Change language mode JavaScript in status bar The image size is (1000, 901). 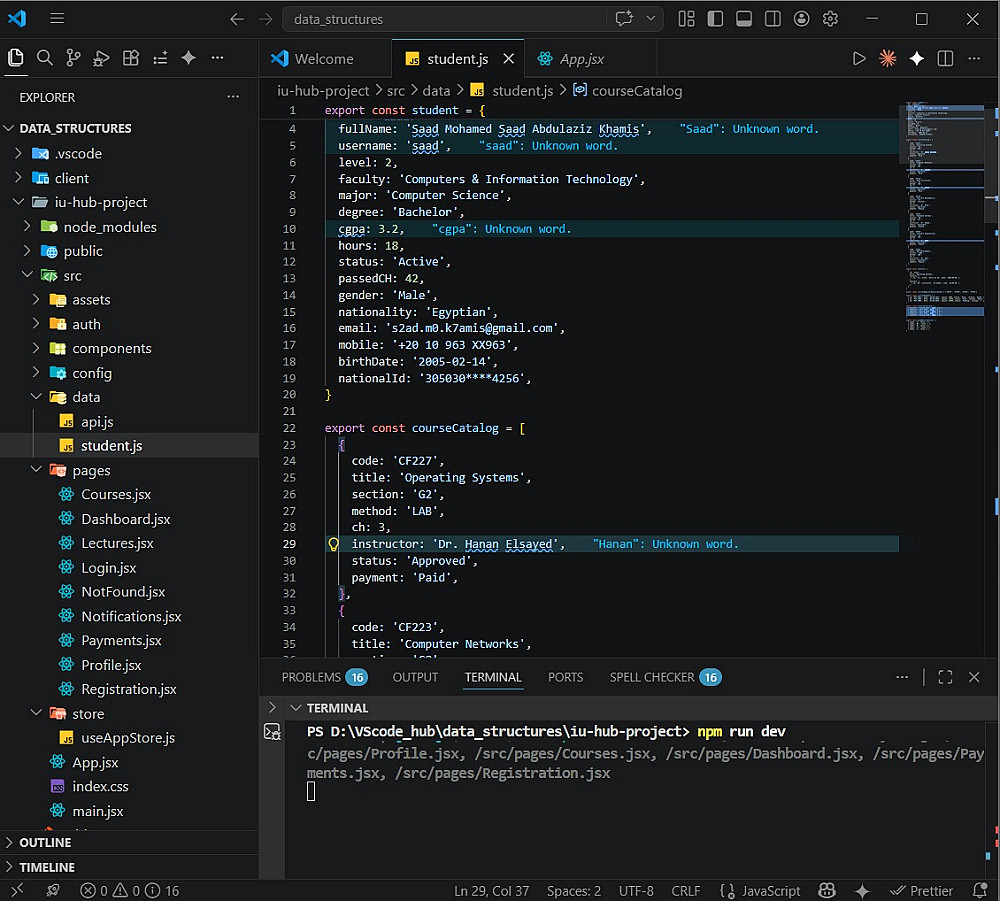coord(760,891)
